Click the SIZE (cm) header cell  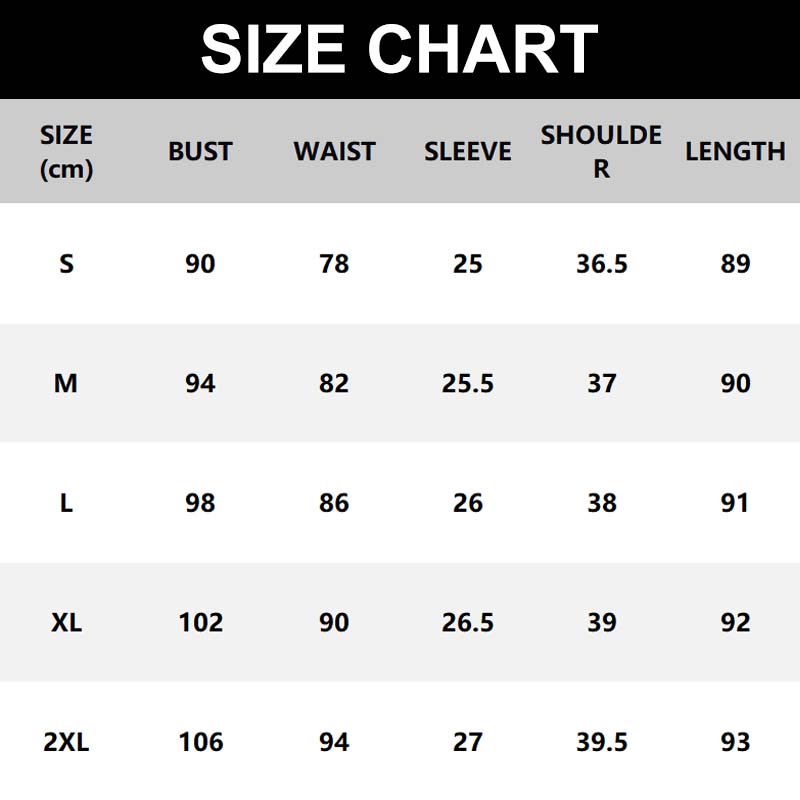66,152
